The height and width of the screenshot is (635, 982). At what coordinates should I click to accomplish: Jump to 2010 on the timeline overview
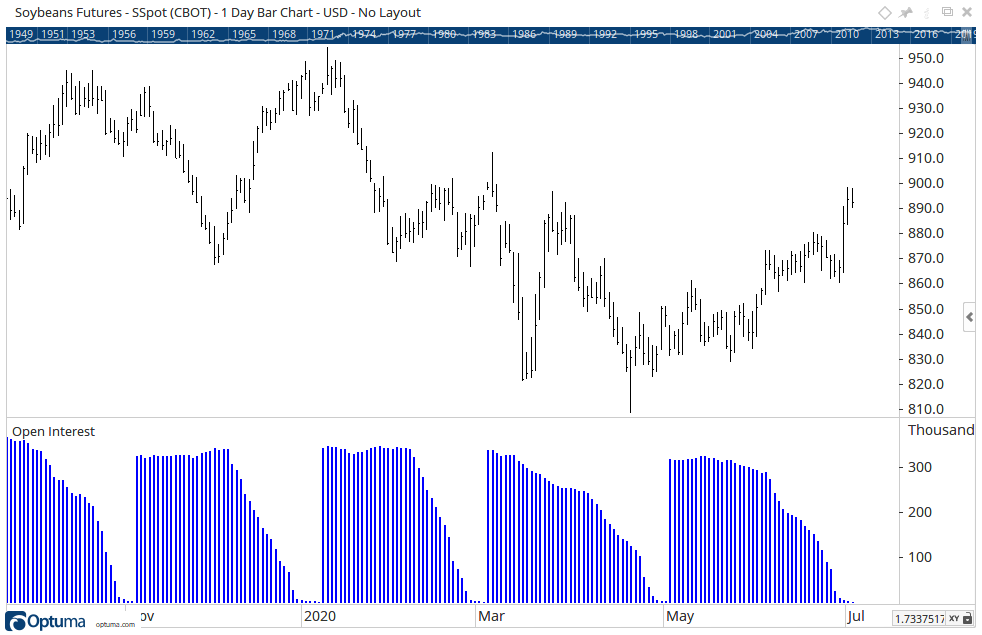coord(847,34)
